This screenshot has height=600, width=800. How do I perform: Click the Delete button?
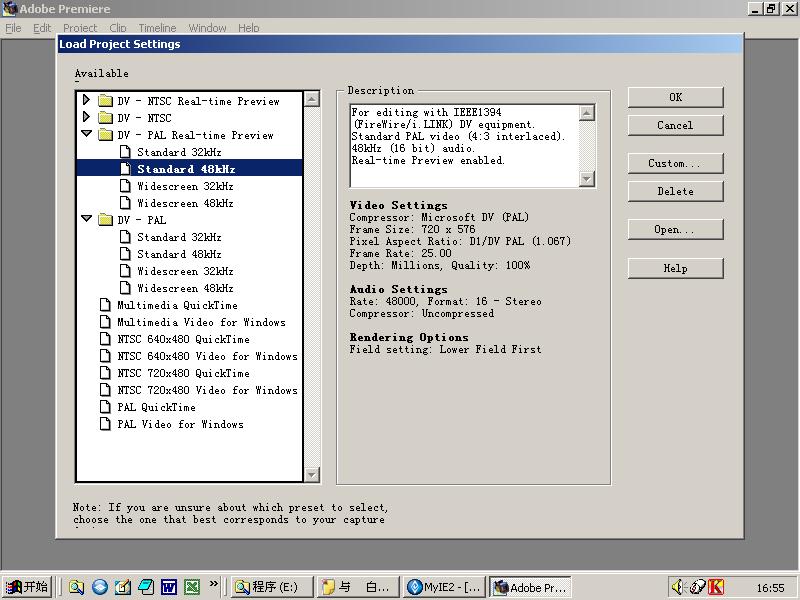click(676, 191)
